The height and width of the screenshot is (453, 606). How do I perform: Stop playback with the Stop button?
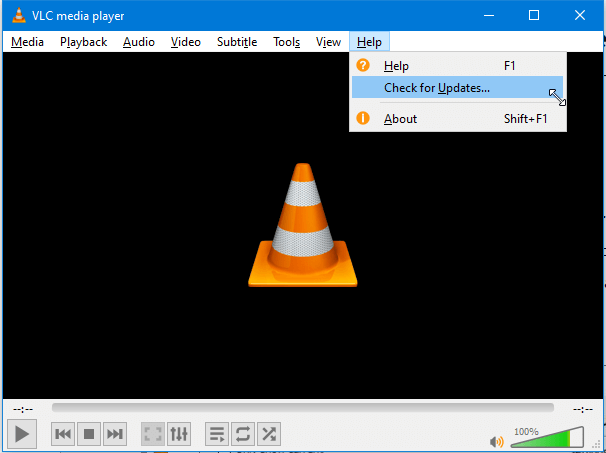[89, 434]
